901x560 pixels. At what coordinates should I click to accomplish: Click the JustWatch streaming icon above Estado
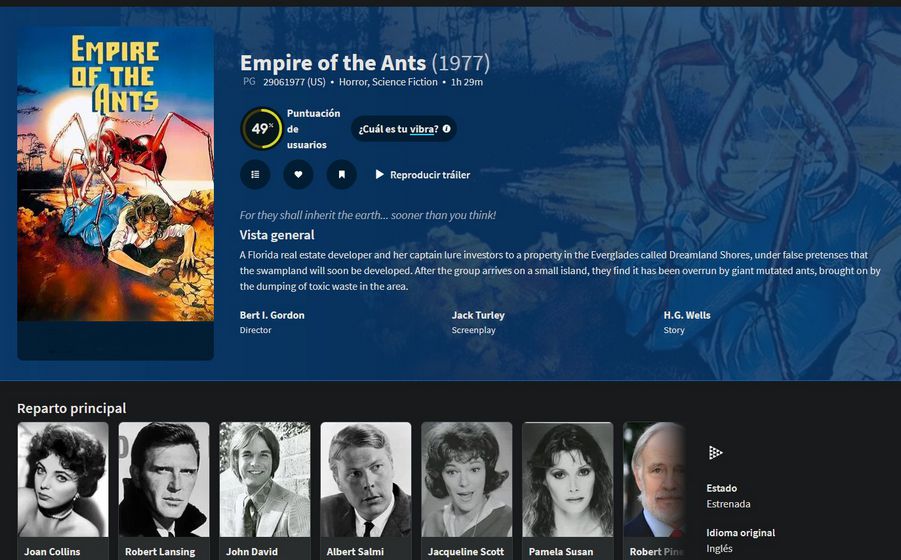[x=715, y=453]
